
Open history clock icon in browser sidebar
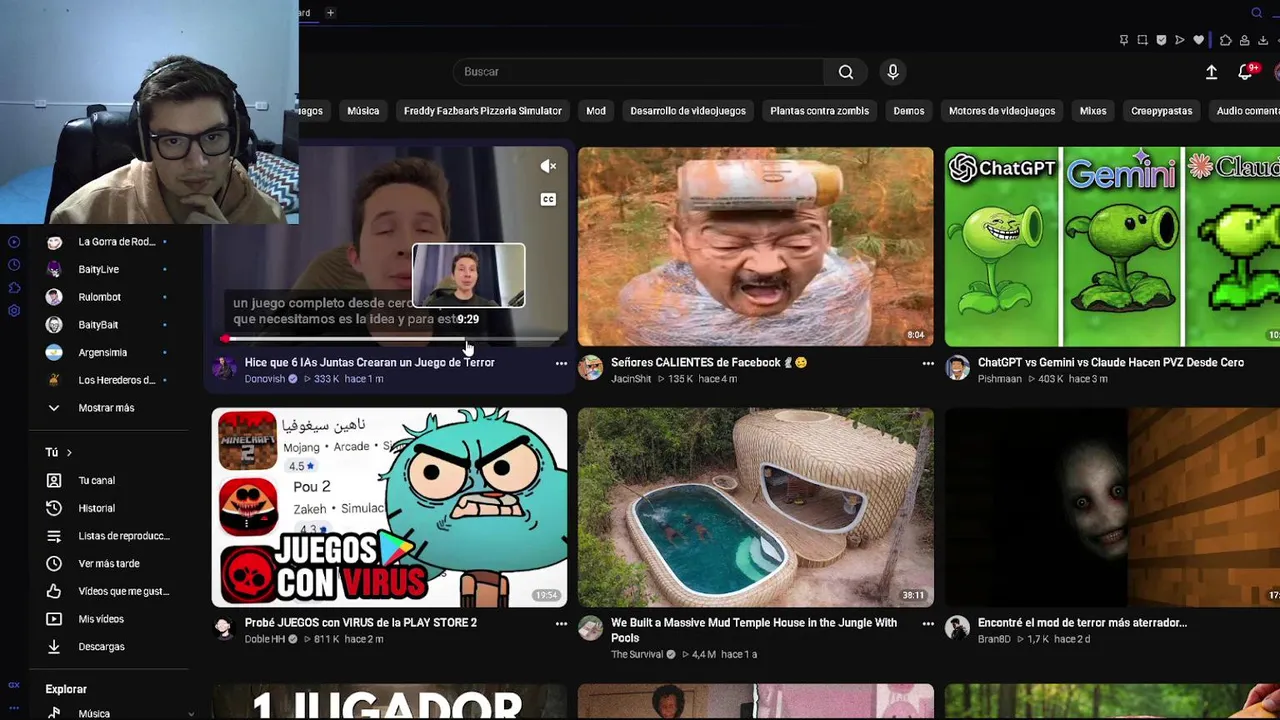[x=14, y=265]
